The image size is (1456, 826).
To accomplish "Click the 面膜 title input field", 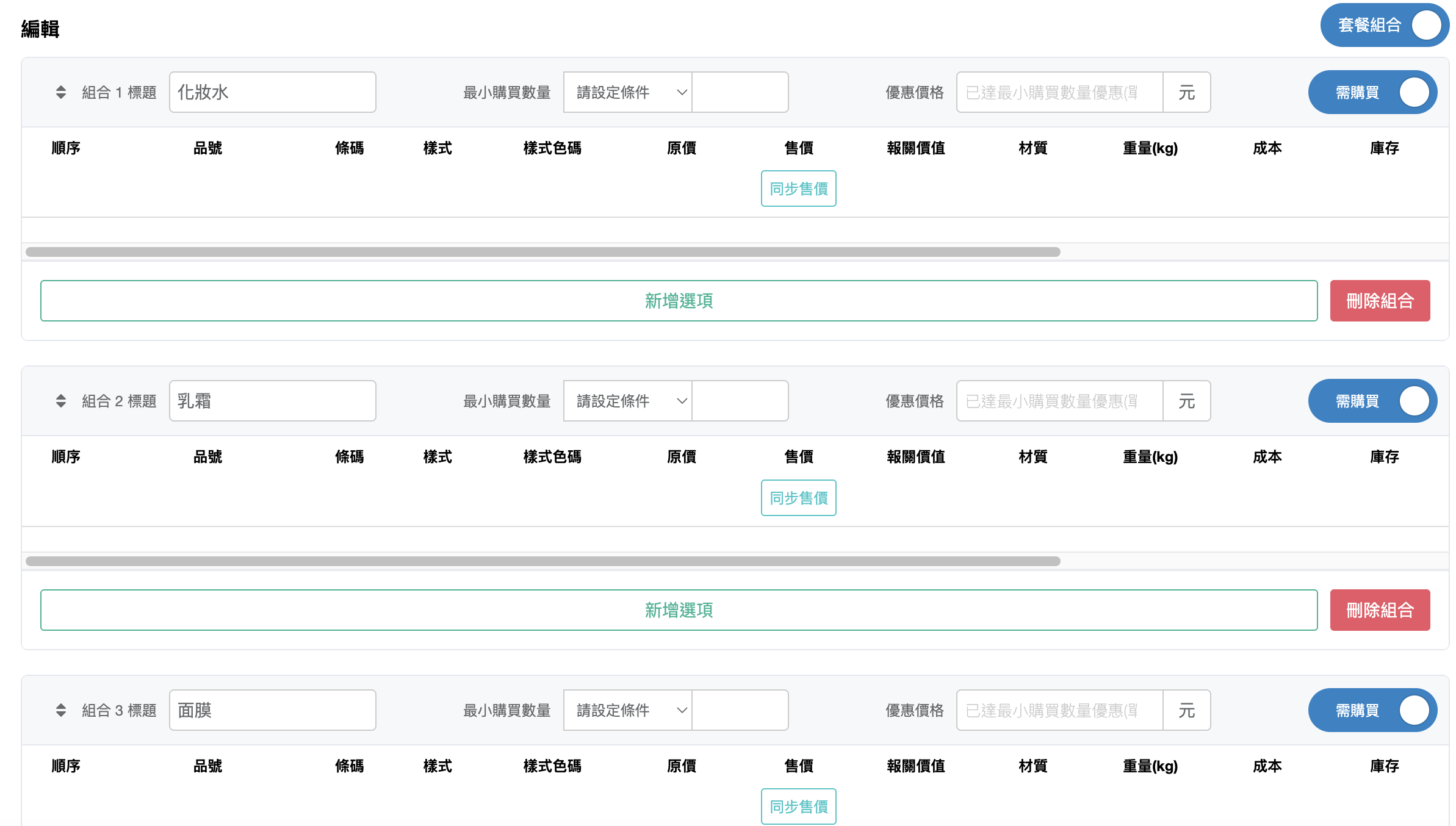I will tap(272, 710).
